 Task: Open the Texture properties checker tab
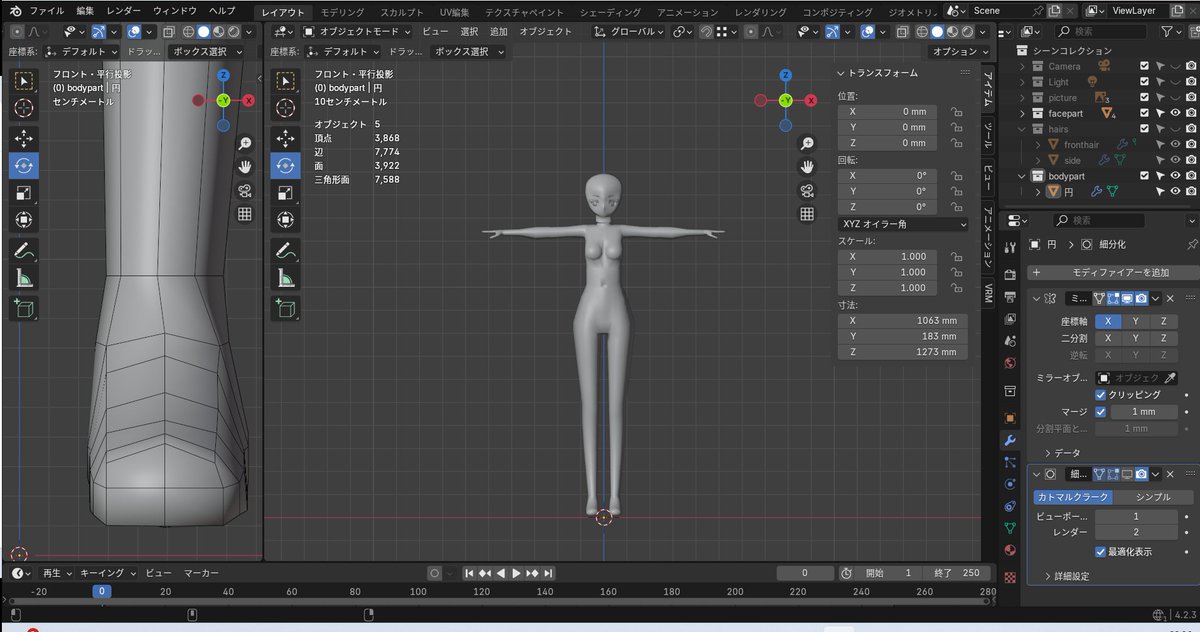point(1010,577)
